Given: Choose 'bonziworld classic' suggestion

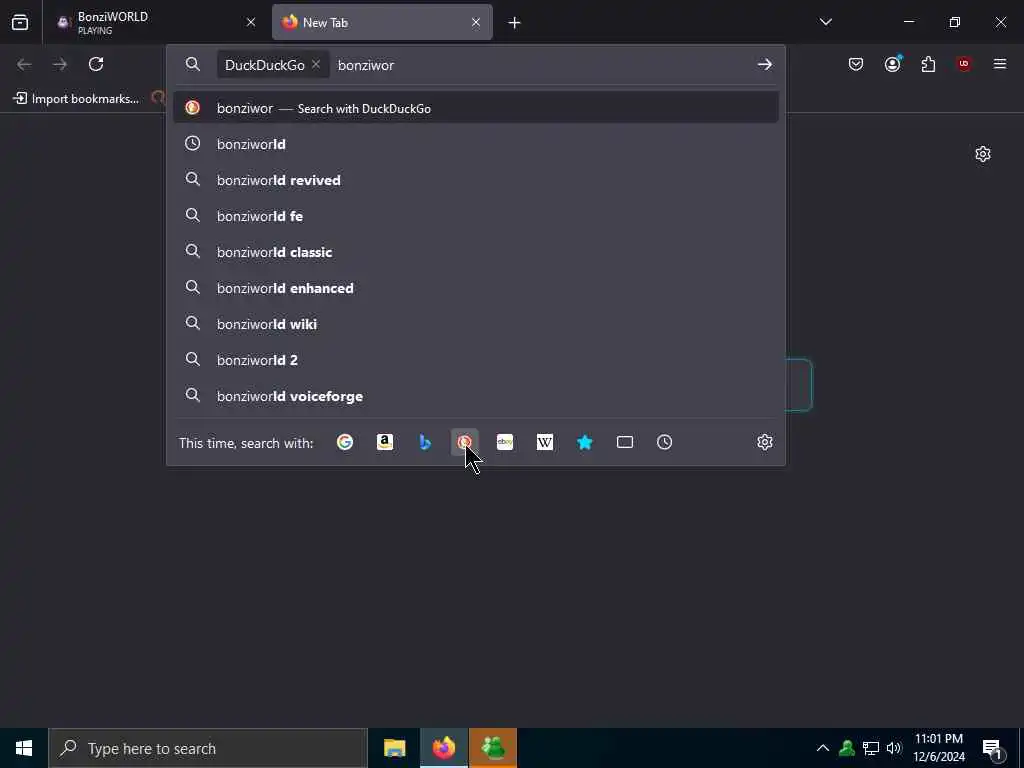Looking at the screenshot, I should click(475, 252).
